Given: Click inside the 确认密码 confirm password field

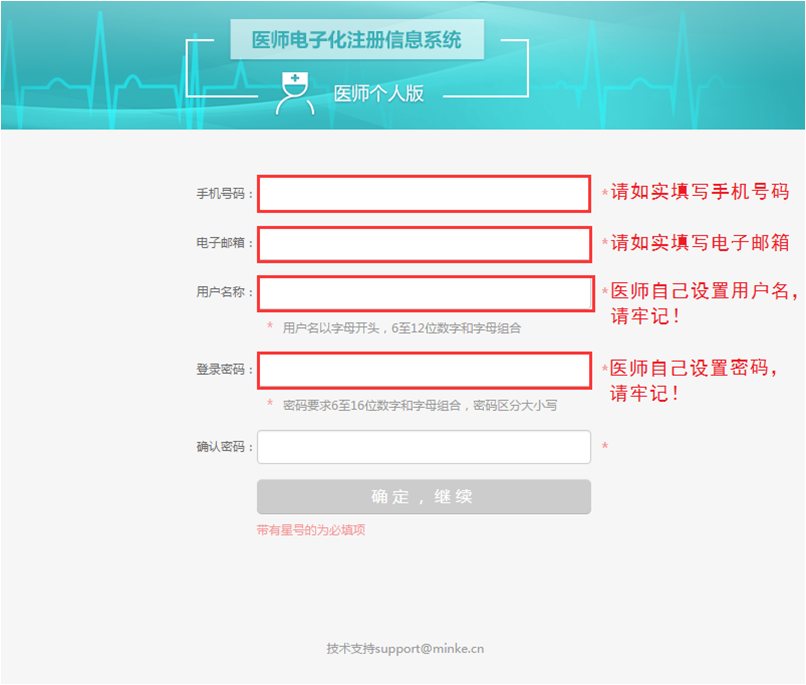Looking at the screenshot, I should 423,447.
